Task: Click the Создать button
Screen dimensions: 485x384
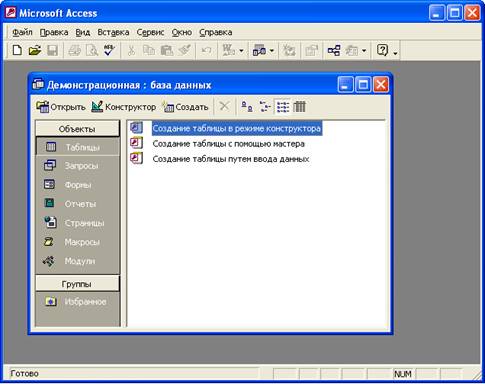Action: tap(186, 107)
